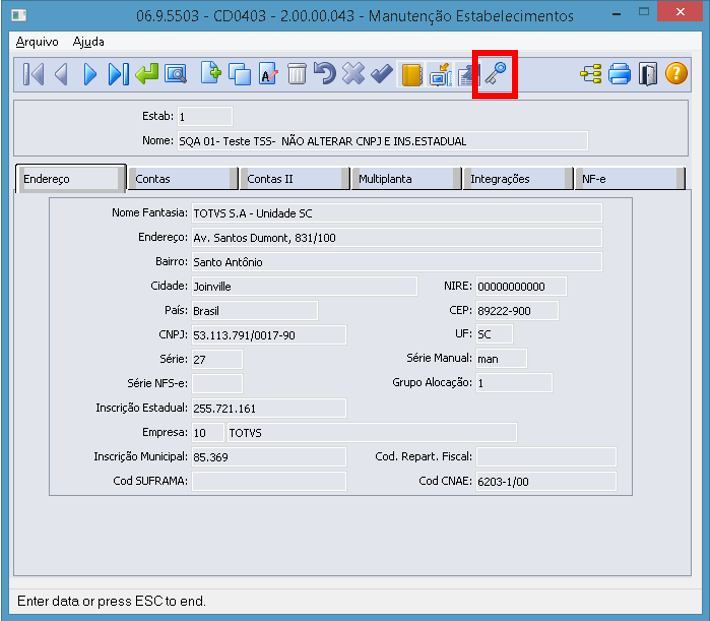Click the Nome field with SQA 01 text

coord(383,141)
